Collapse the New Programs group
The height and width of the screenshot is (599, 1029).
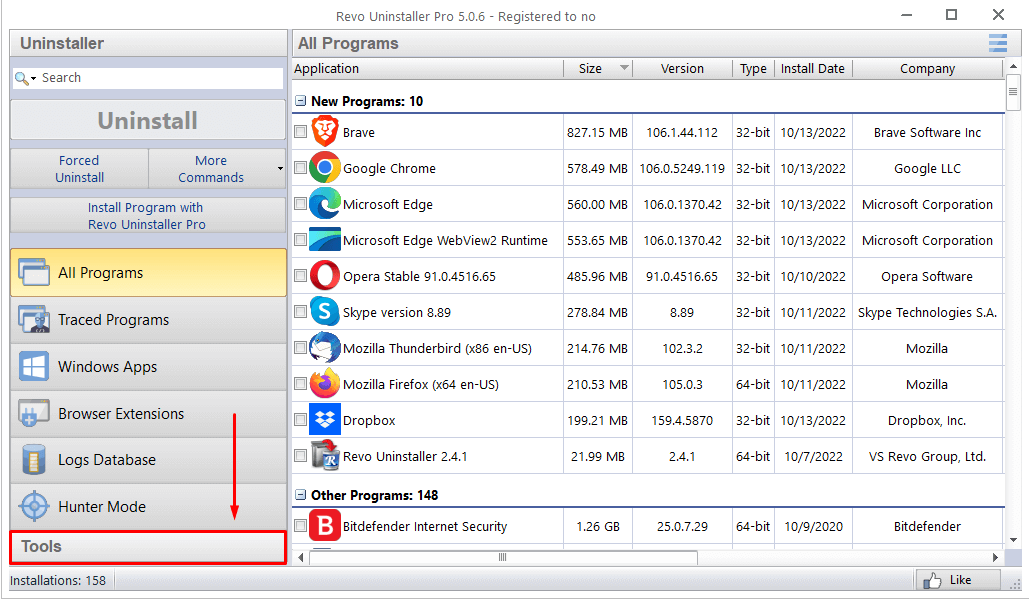[301, 101]
